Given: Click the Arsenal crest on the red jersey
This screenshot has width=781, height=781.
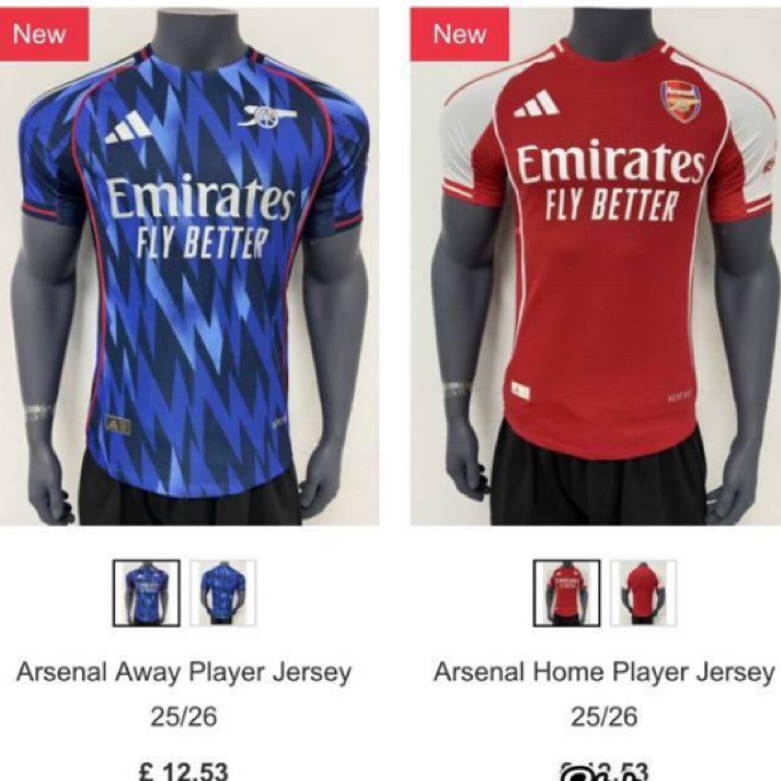Looking at the screenshot, I should click(x=679, y=102).
